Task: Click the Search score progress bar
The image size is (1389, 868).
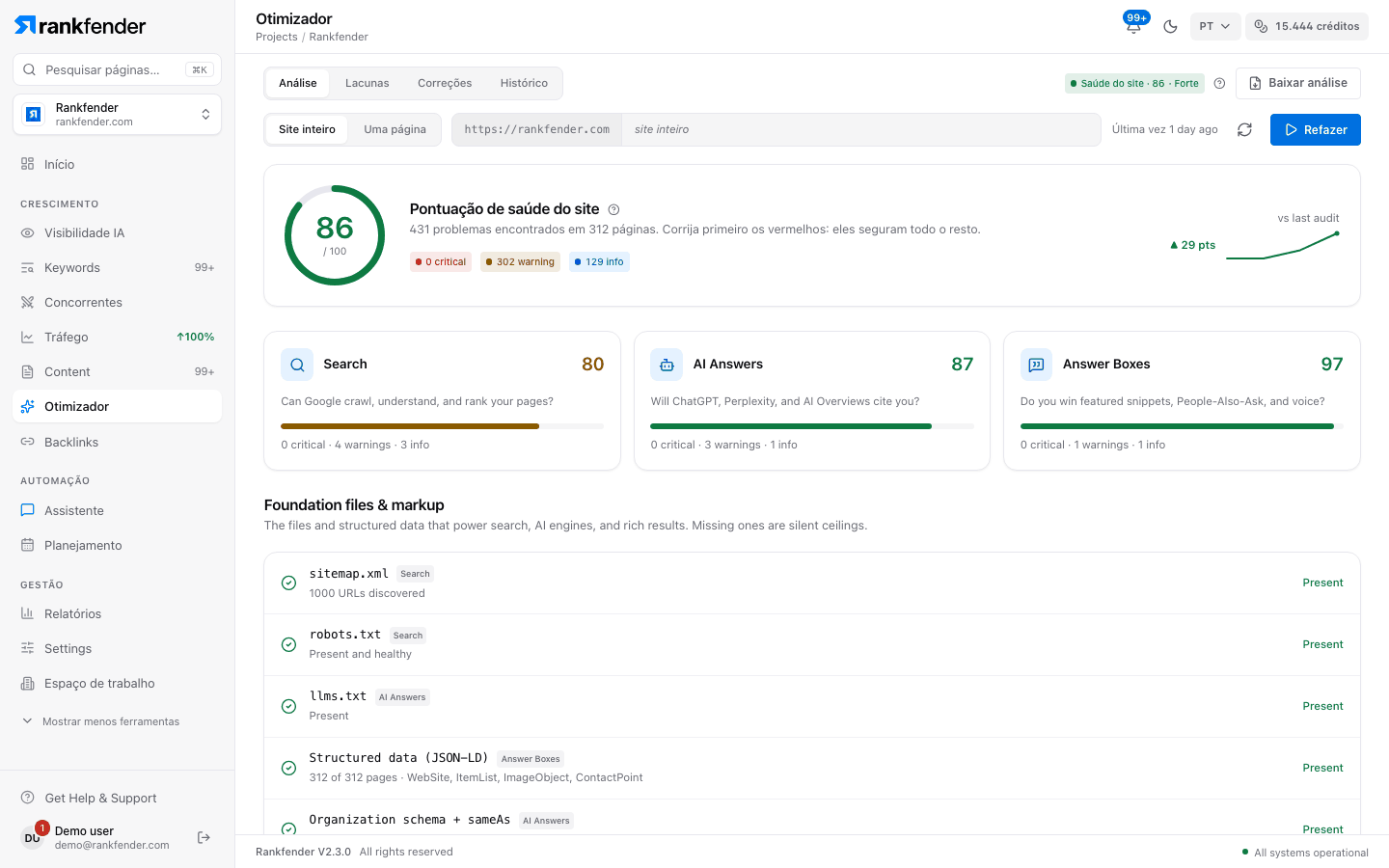Action: pyautogui.click(x=442, y=425)
